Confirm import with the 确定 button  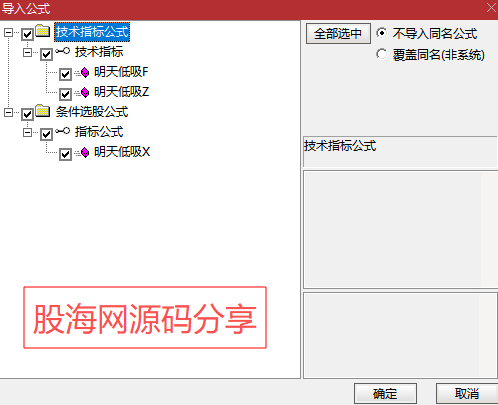[385, 394]
